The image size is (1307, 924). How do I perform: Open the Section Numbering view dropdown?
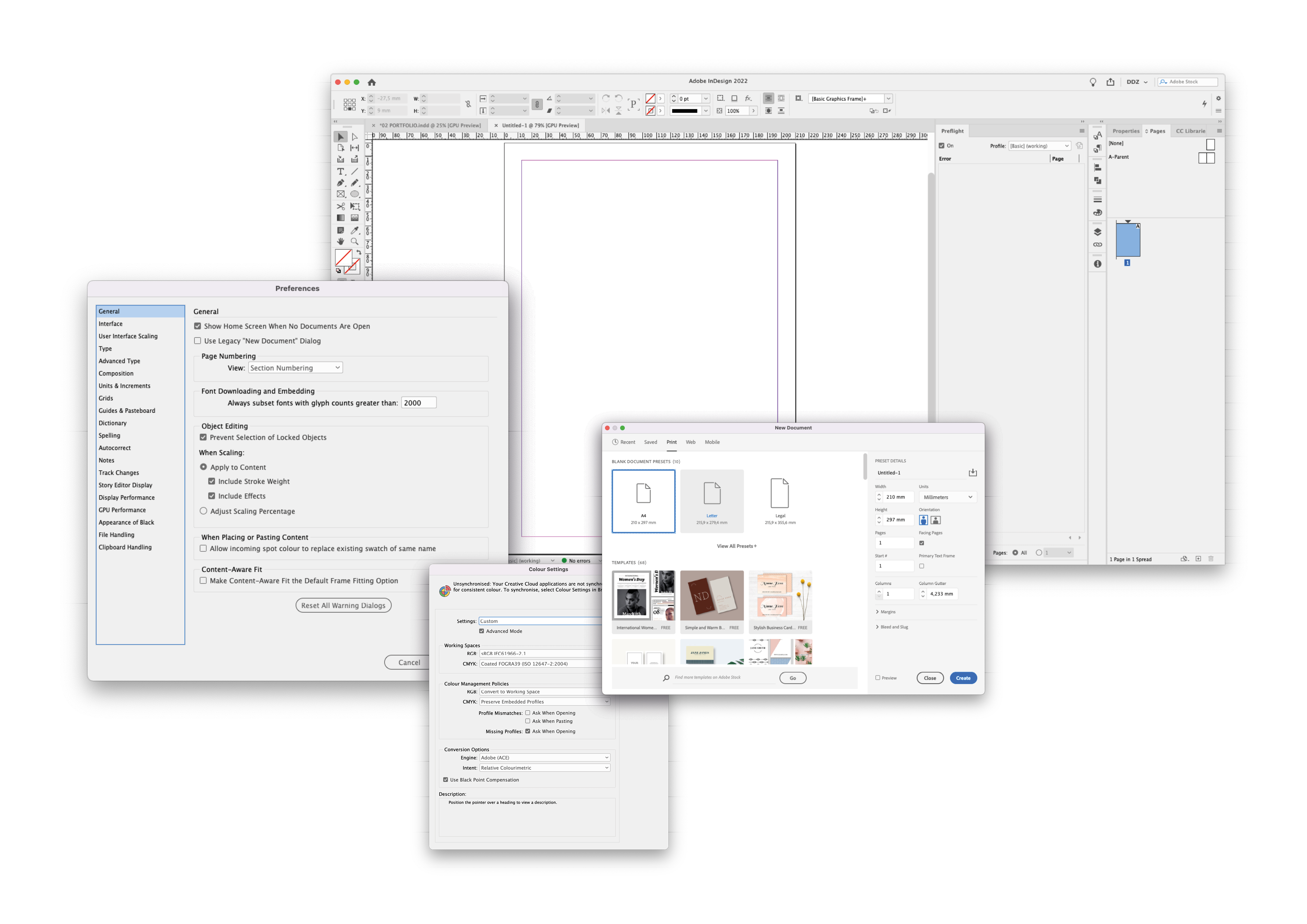click(295, 367)
